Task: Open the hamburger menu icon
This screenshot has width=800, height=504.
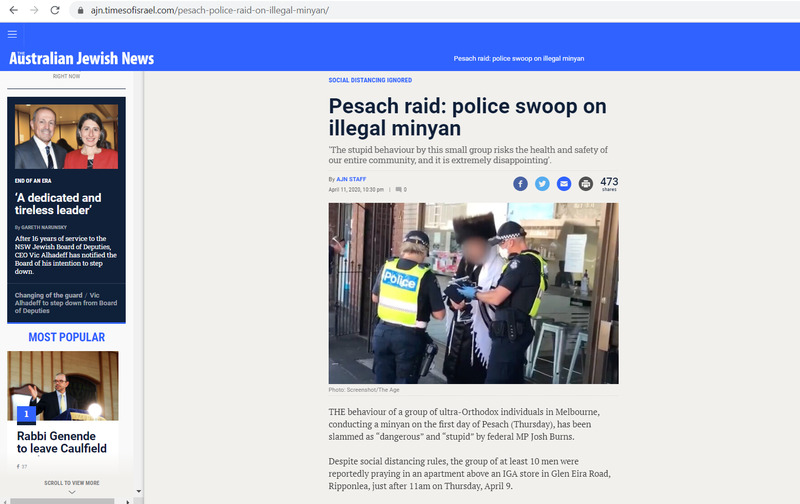Action: [x=12, y=34]
